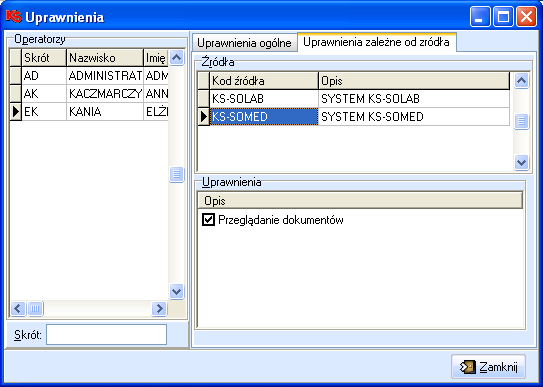Screen dimensions: 543x387
Task: Click the KS application logo in title bar
Action: point(14,16)
